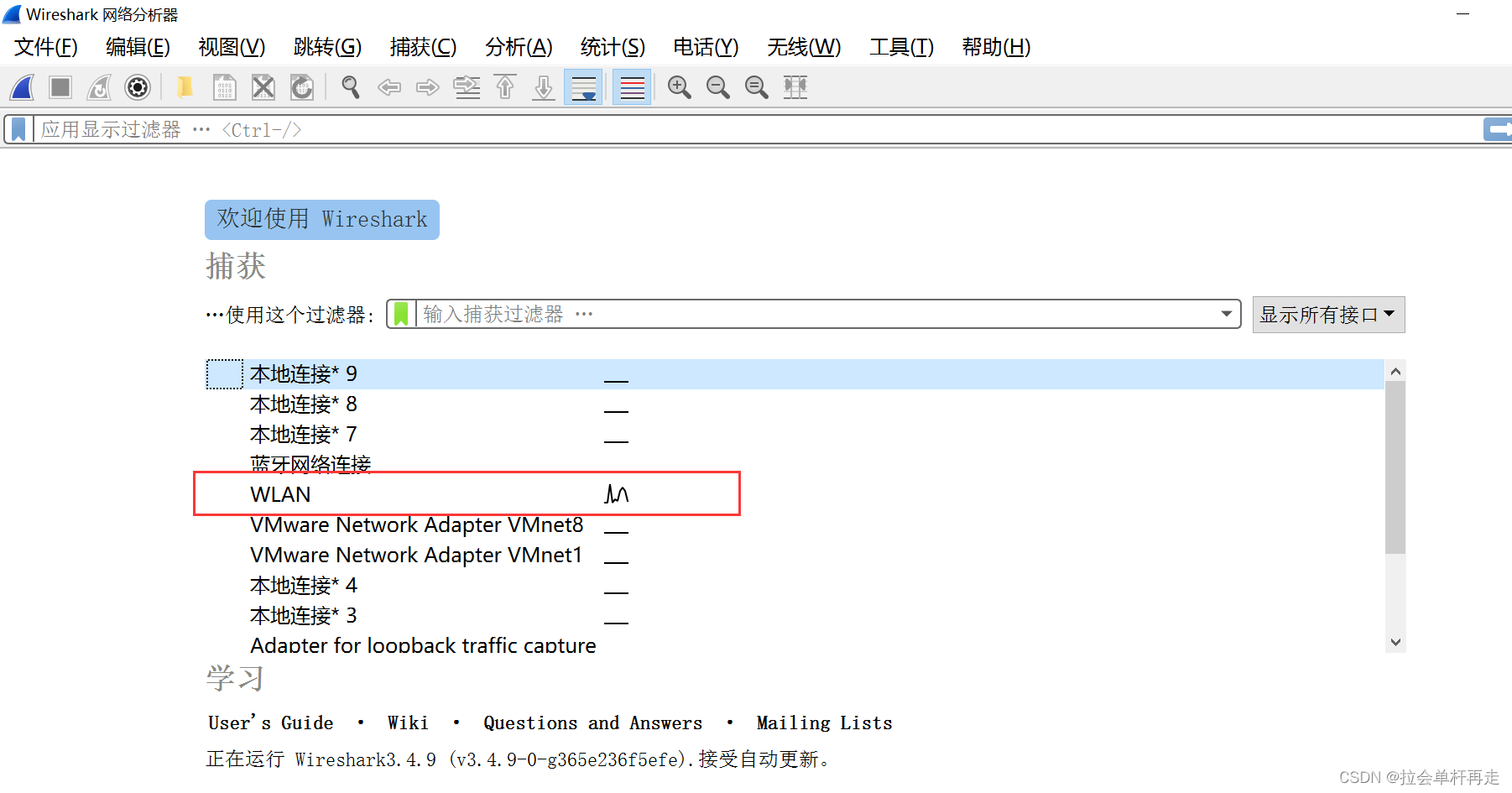Click the go back arrow icon
This screenshot has height=793, width=1512.
[x=389, y=87]
